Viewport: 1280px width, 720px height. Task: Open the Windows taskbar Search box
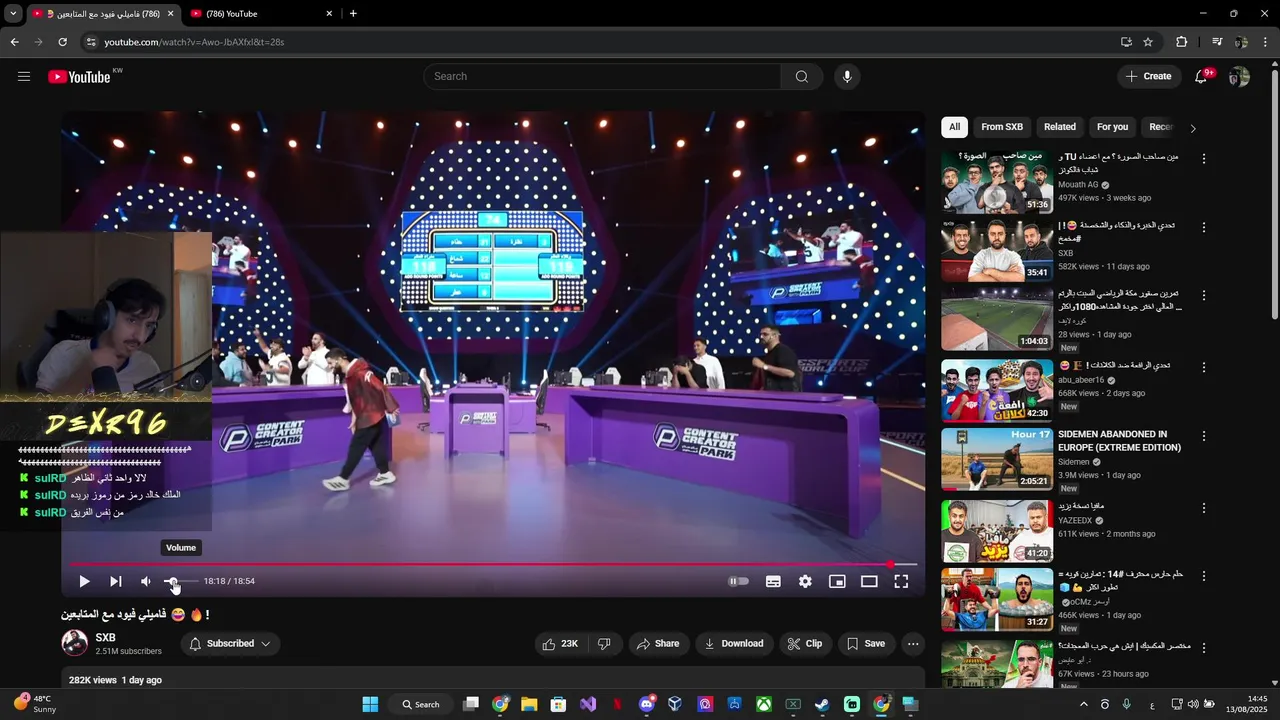[421, 704]
